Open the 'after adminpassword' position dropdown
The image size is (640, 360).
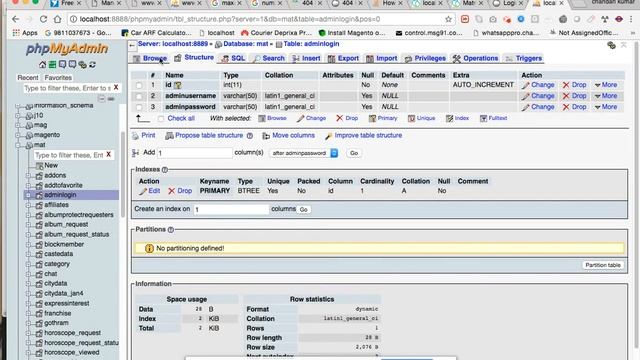(x=304, y=153)
